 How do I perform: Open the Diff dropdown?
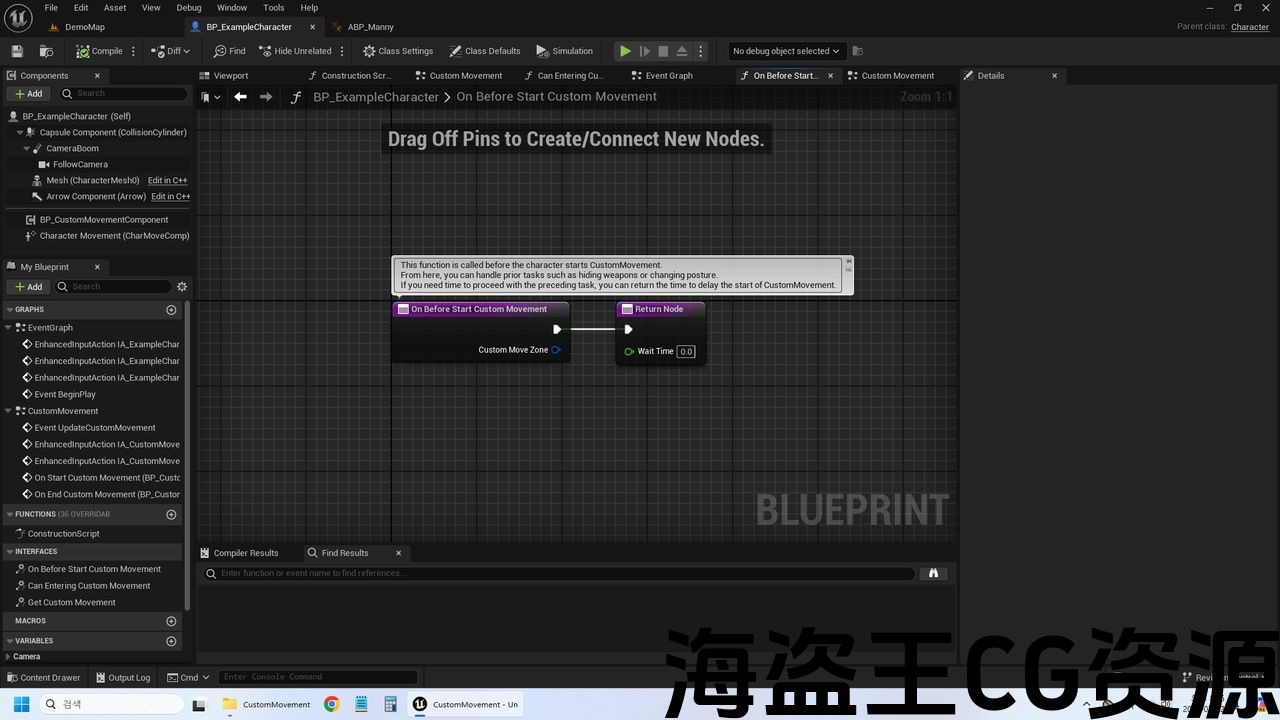170,51
